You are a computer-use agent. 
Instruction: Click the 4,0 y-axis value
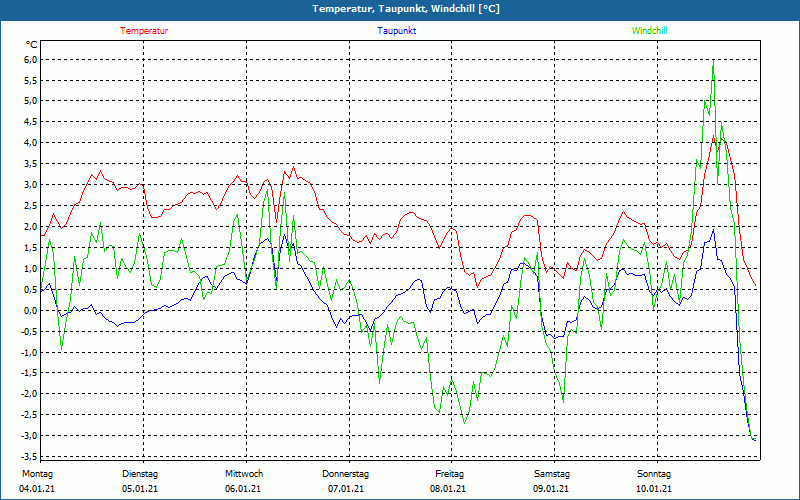click(31, 143)
